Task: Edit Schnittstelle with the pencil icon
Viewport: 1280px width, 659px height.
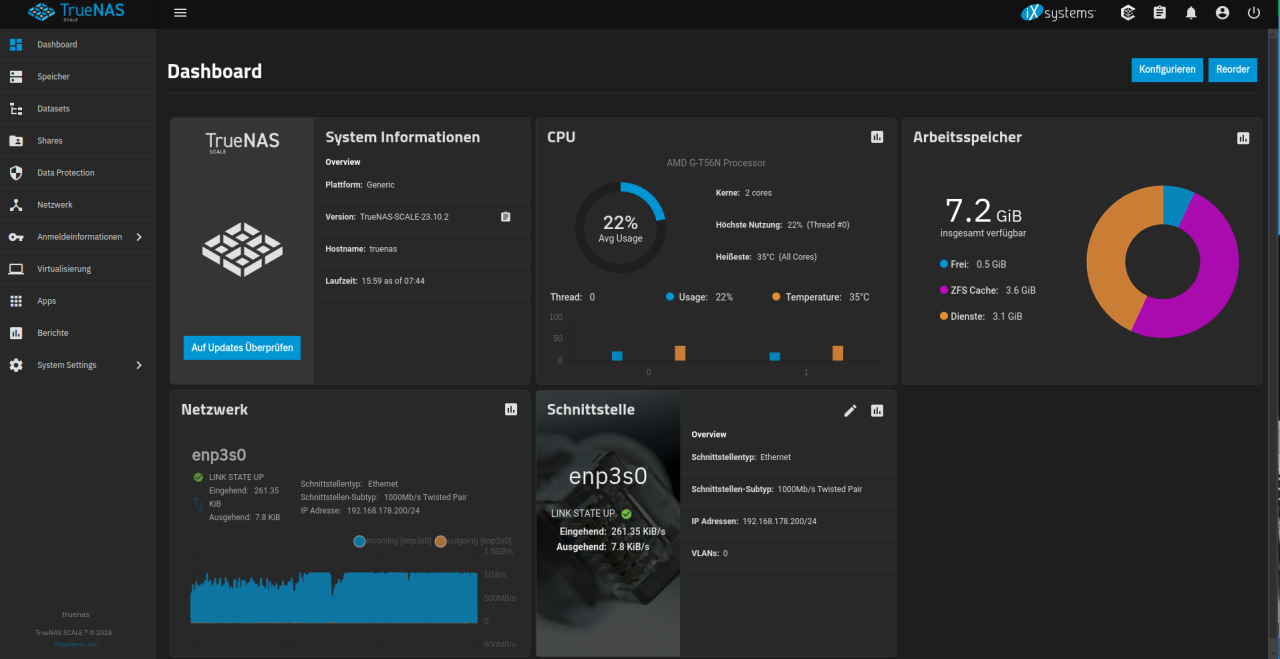Action: [x=850, y=410]
